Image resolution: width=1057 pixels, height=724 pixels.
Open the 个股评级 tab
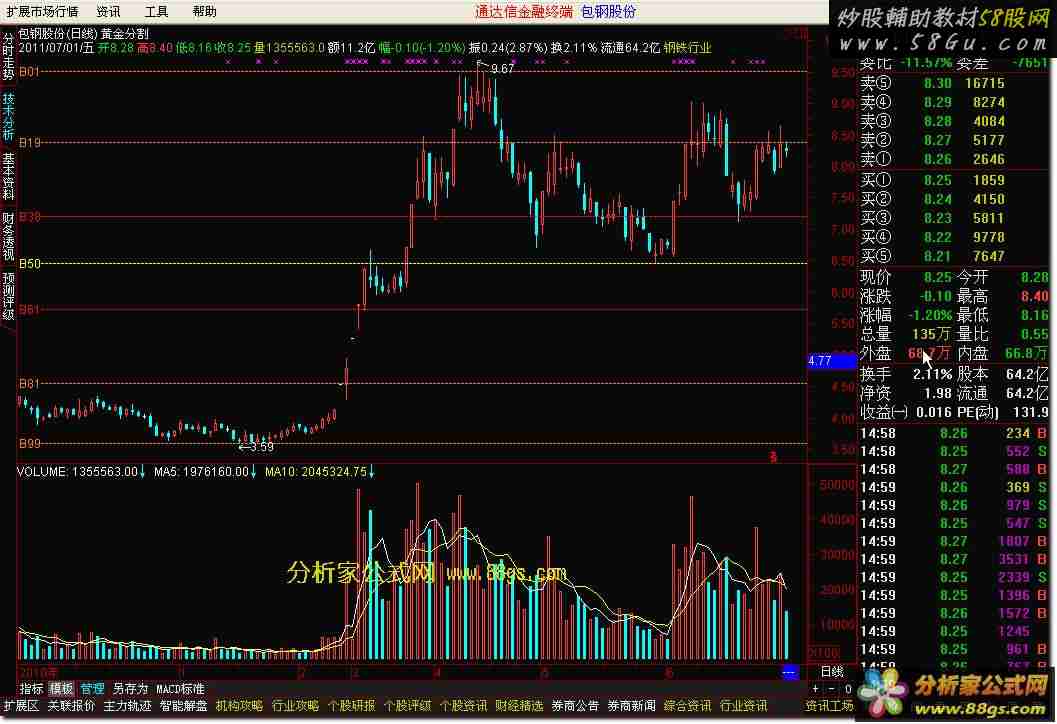(x=407, y=706)
